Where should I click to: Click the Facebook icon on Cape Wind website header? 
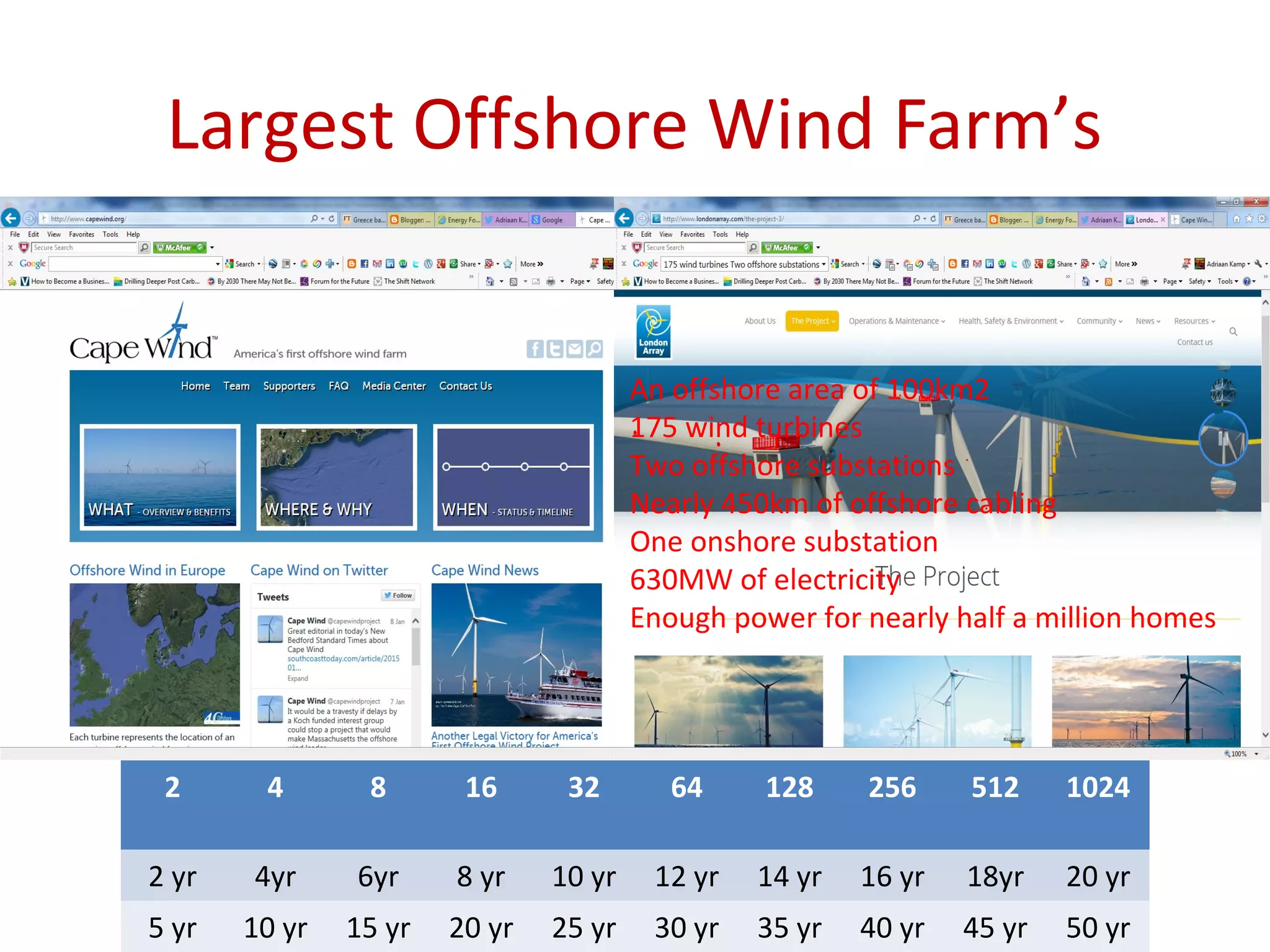click(x=535, y=349)
